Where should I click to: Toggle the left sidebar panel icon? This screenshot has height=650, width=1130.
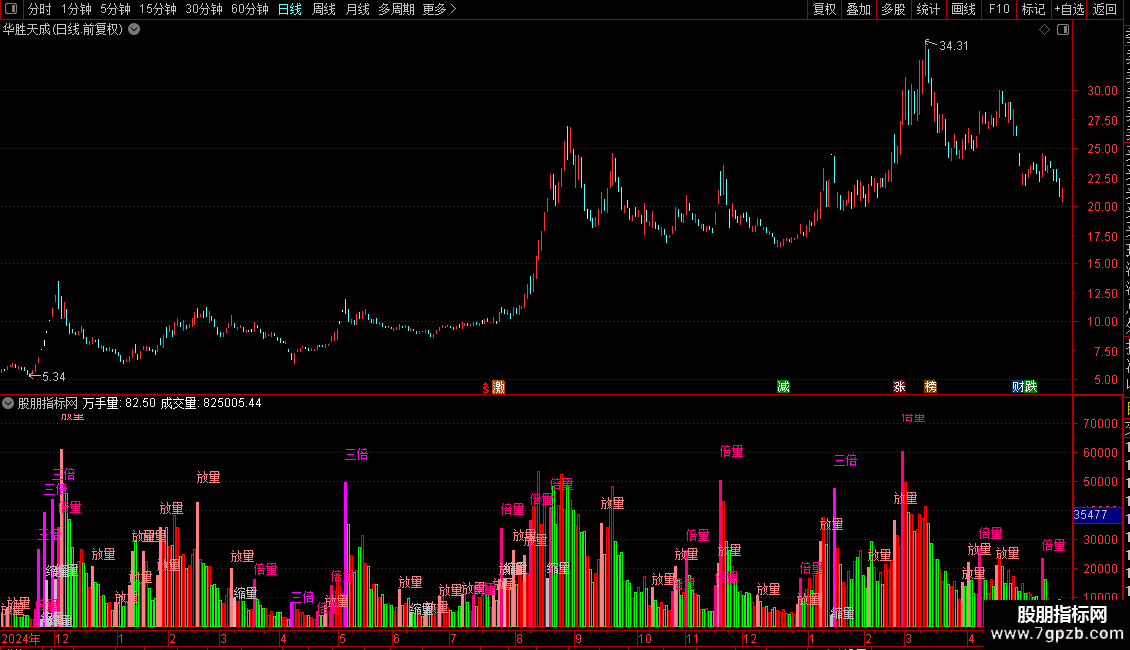(x=11, y=9)
